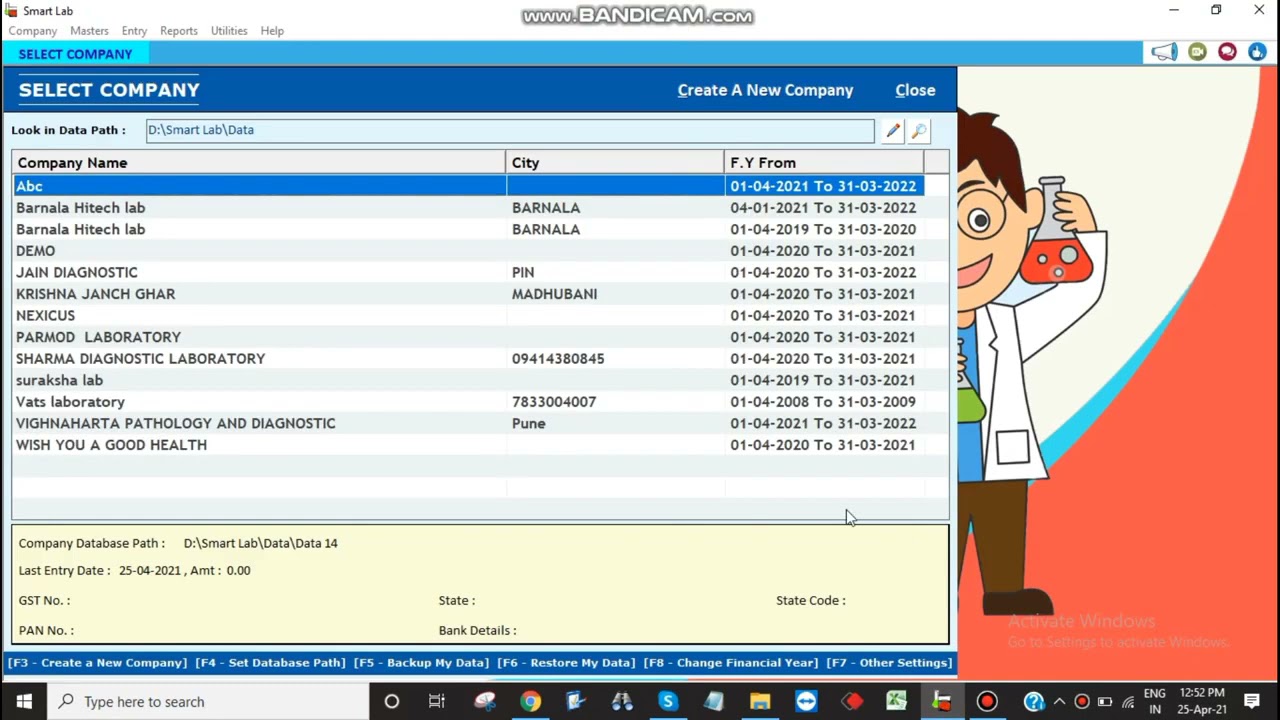Open the Windows Start menu

click(x=24, y=701)
